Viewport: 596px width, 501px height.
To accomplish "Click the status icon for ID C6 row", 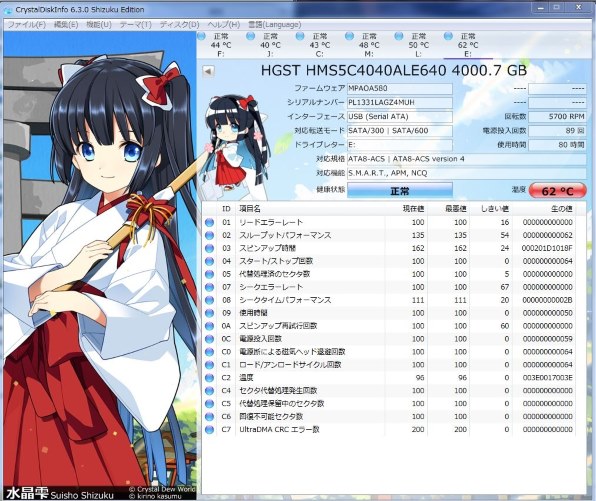I will point(209,416).
